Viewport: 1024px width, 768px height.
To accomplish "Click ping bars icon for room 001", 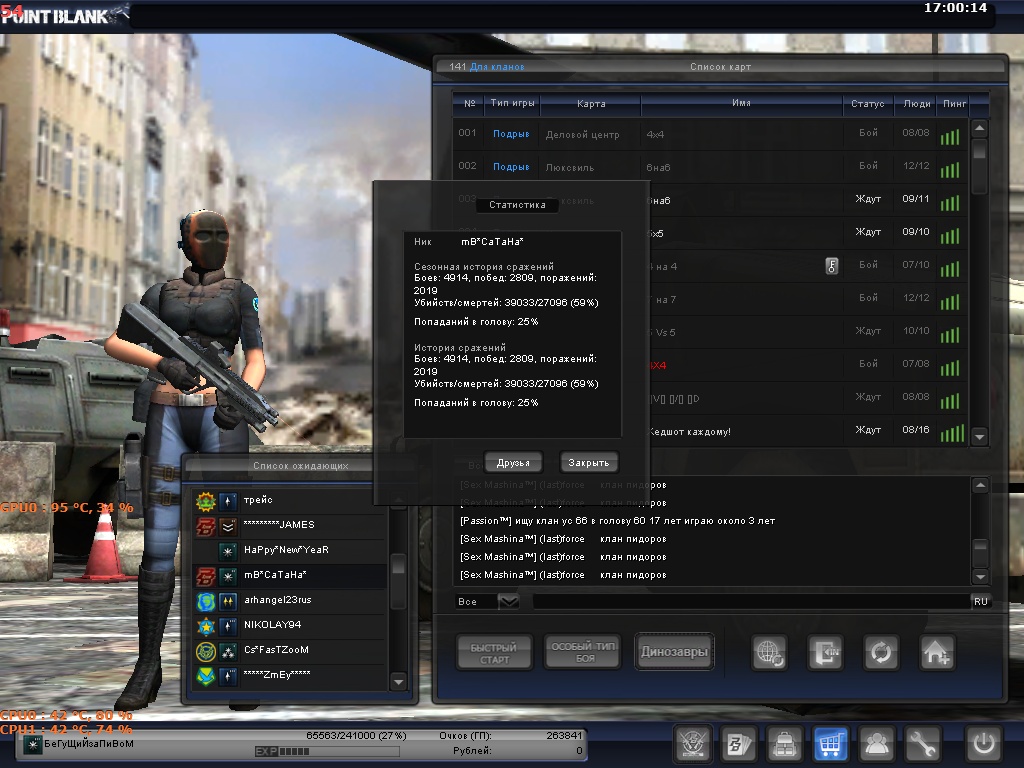I will click(x=950, y=136).
